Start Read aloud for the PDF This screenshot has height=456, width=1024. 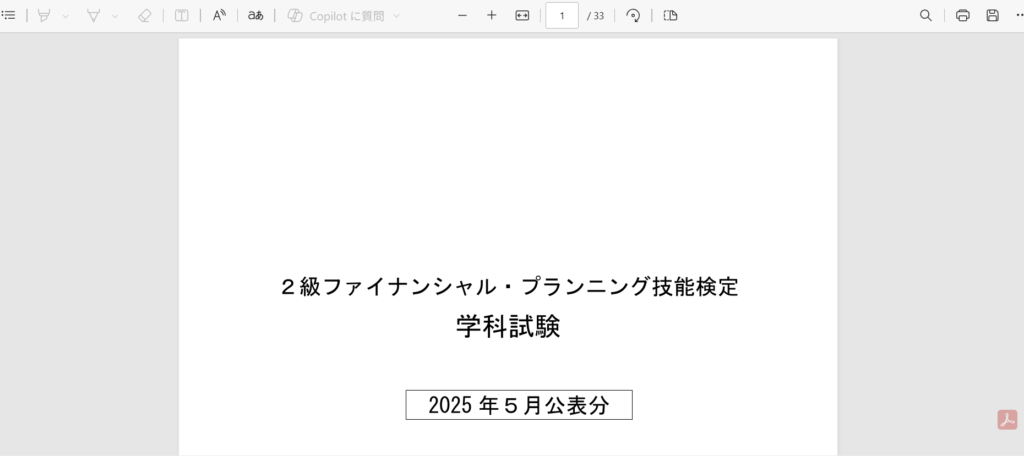tap(219, 16)
